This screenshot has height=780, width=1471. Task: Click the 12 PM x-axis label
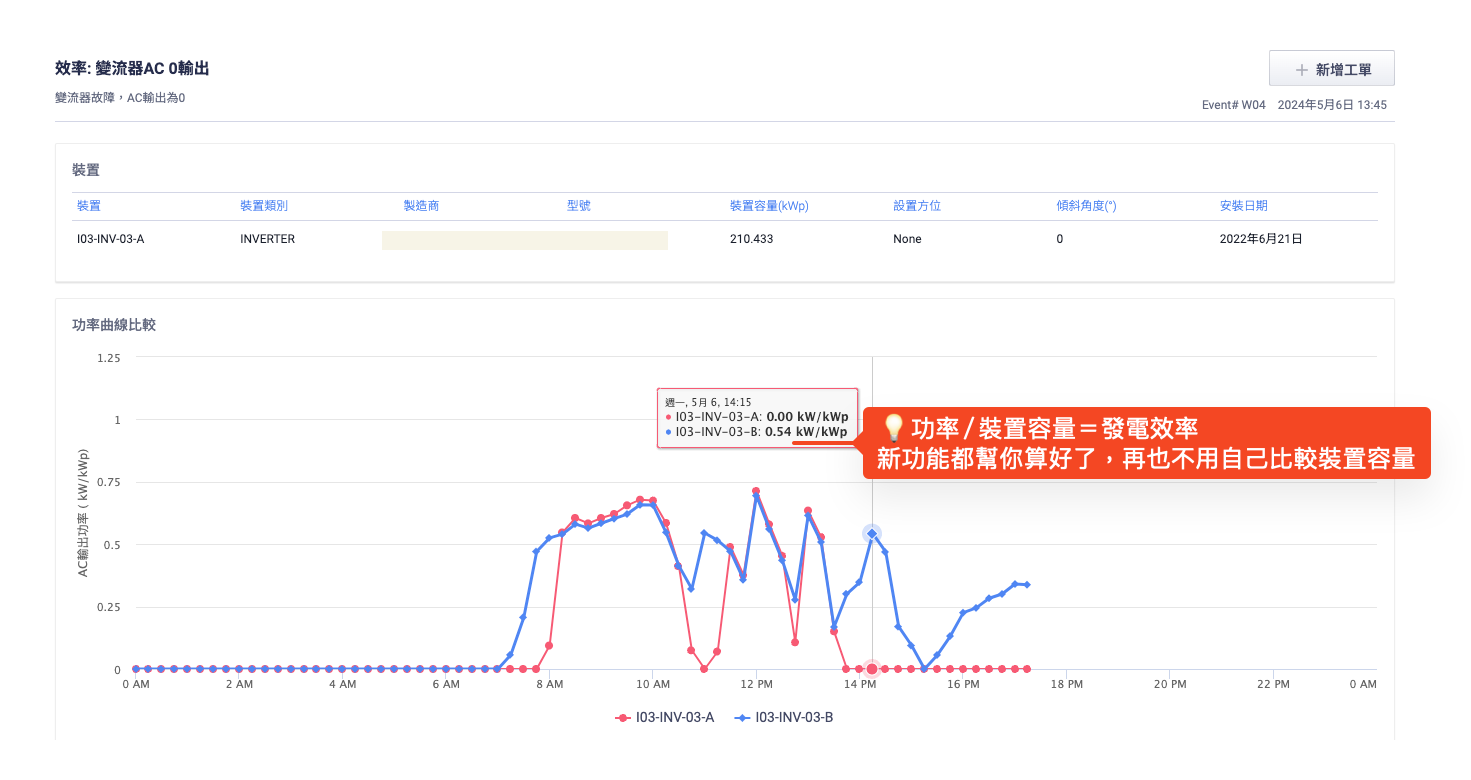(x=756, y=685)
